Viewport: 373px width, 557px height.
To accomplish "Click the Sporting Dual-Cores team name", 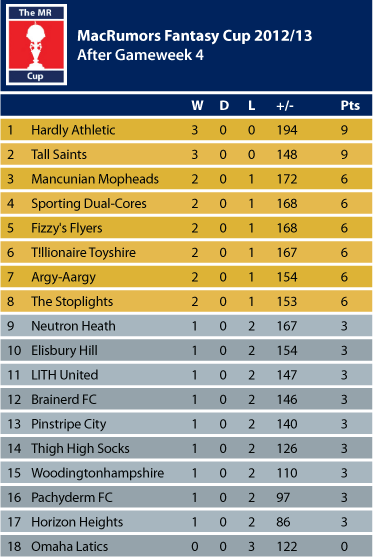I will [x=89, y=204].
